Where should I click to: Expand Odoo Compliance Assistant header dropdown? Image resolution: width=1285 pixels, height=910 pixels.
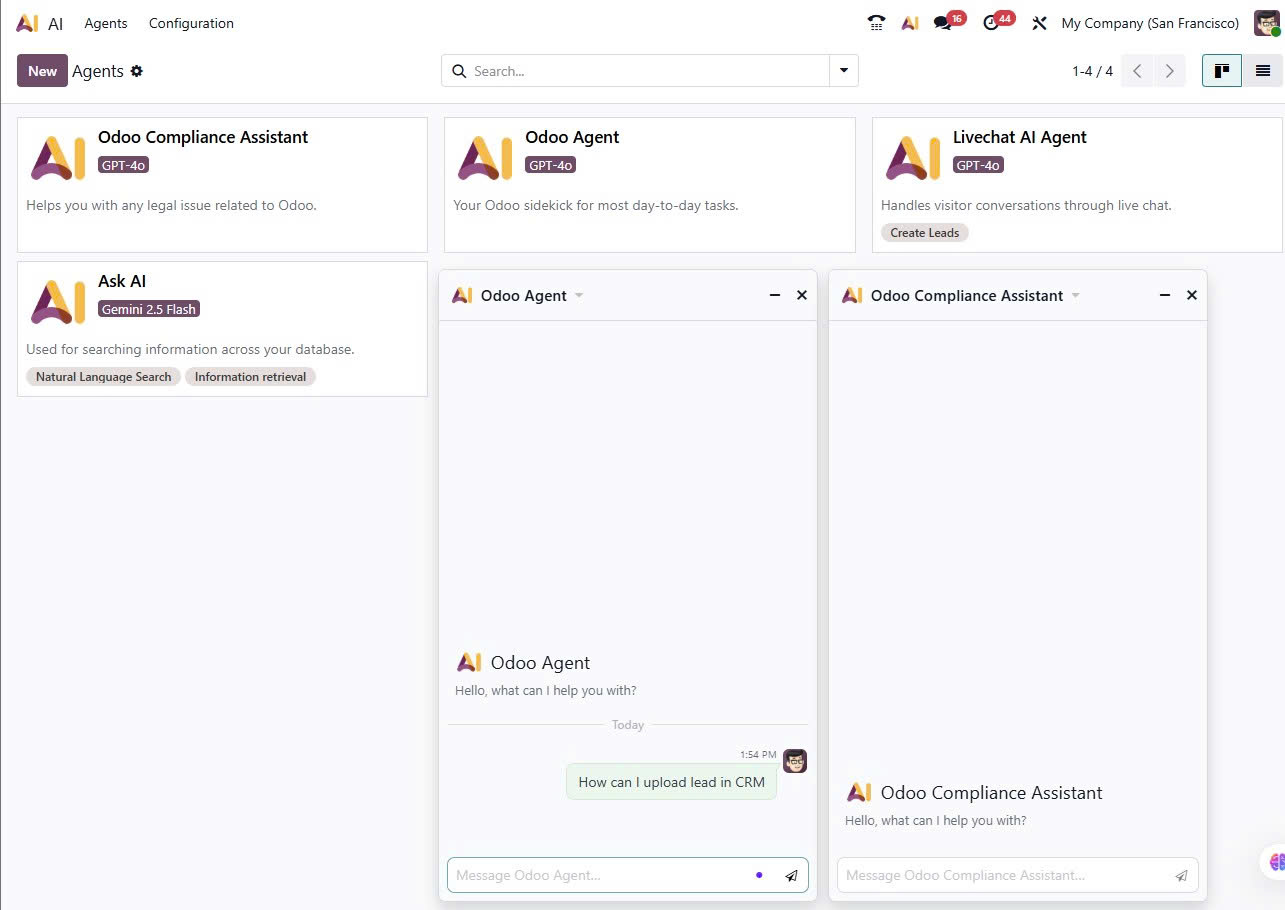pos(1076,296)
